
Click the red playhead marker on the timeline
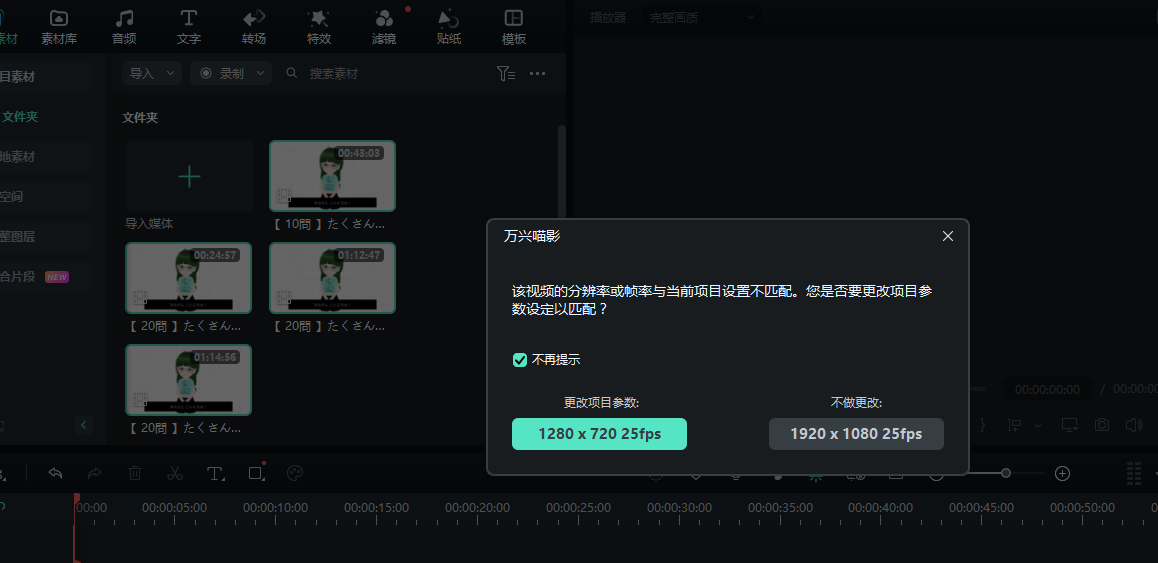(76, 499)
